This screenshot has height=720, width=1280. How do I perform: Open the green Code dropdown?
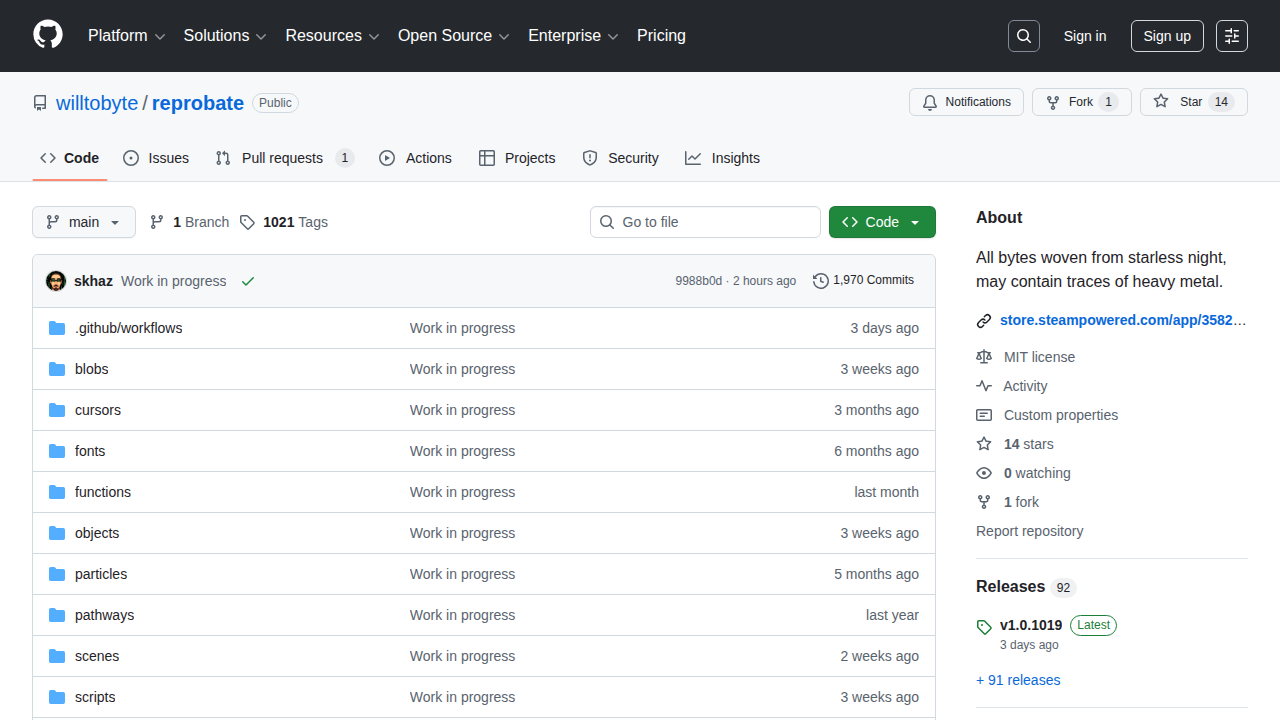tap(881, 222)
